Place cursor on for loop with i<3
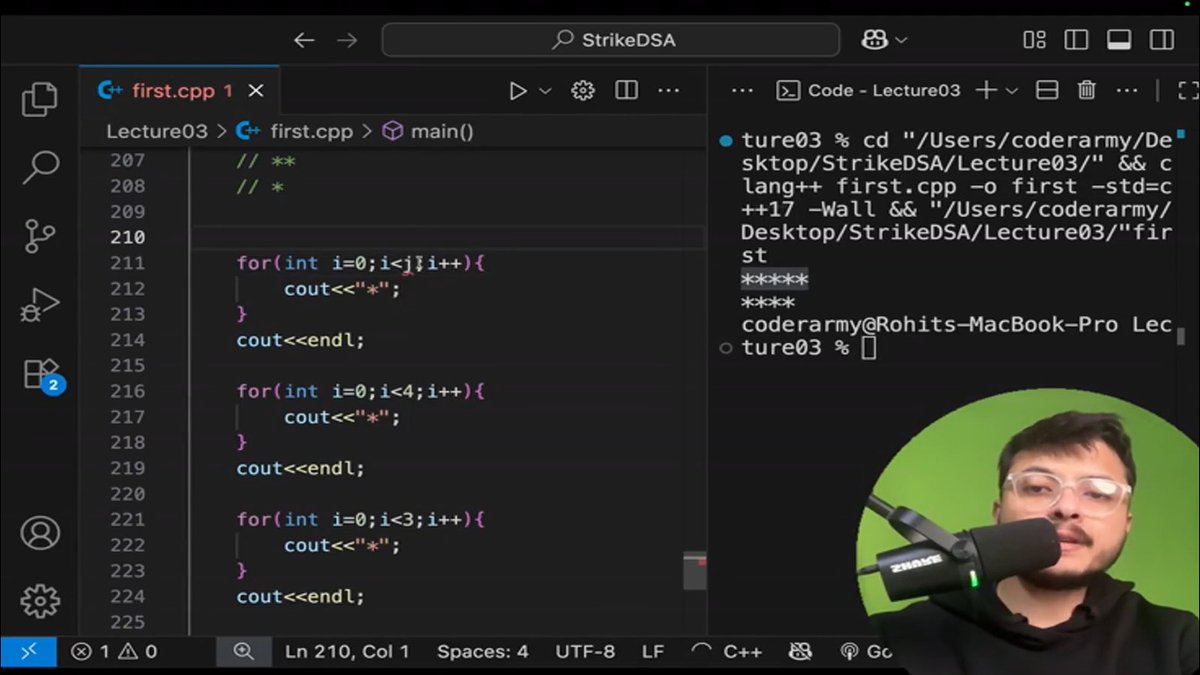The height and width of the screenshot is (675, 1200). click(x=360, y=519)
